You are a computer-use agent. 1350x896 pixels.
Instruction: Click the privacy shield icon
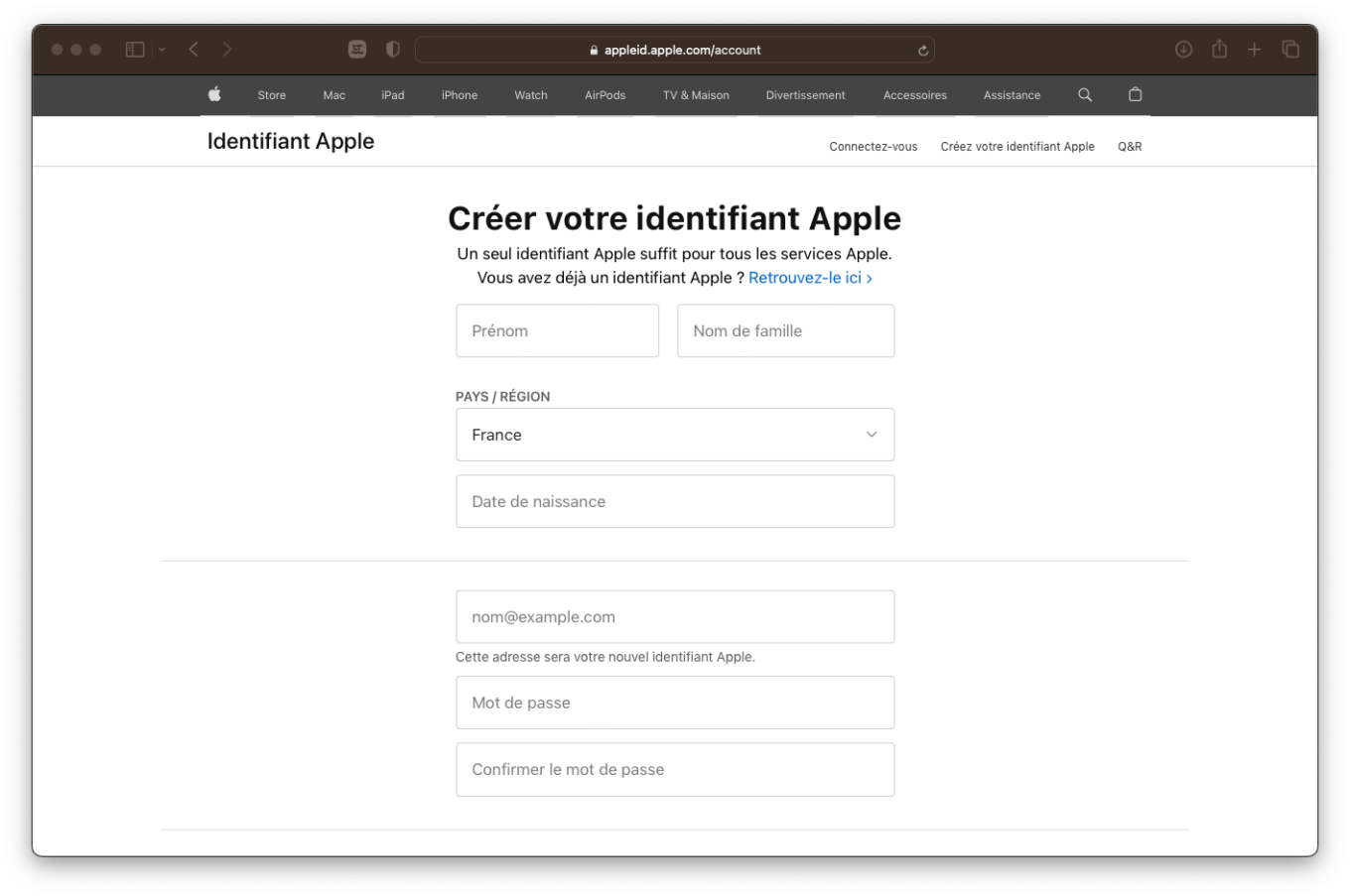(393, 50)
